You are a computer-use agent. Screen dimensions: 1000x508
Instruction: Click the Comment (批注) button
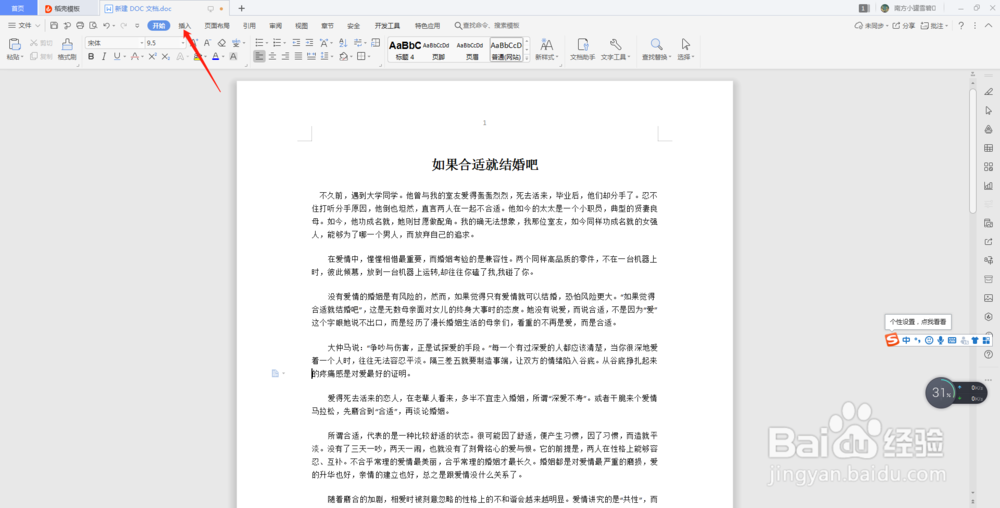(934, 25)
